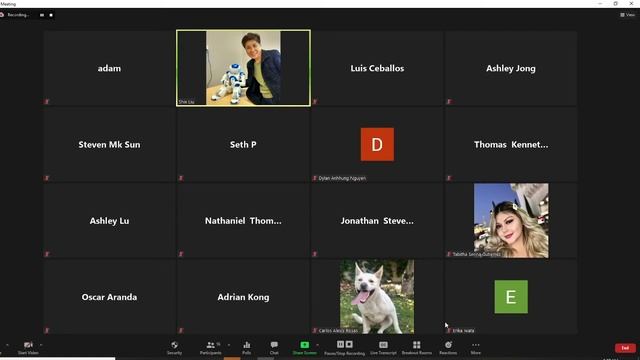
Task: Select the Adrian Kong participant tile
Action: click(x=243, y=297)
